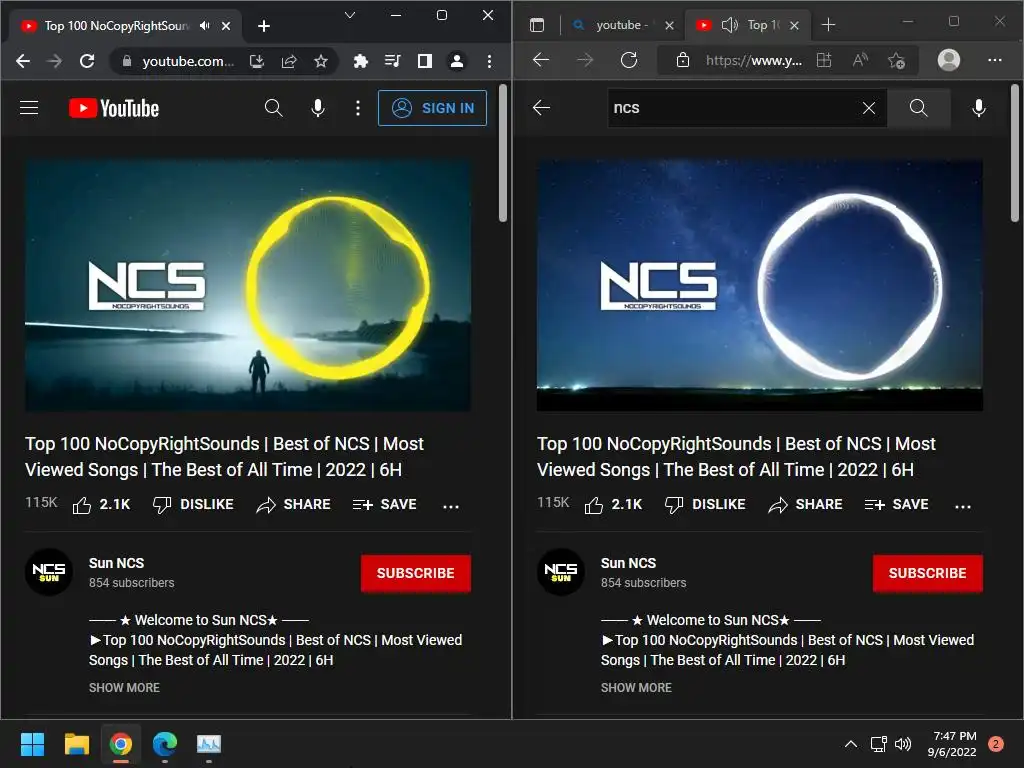Add page to Edge favorites star
This screenshot has height=768, width=1024.
[x=896, y=61]
